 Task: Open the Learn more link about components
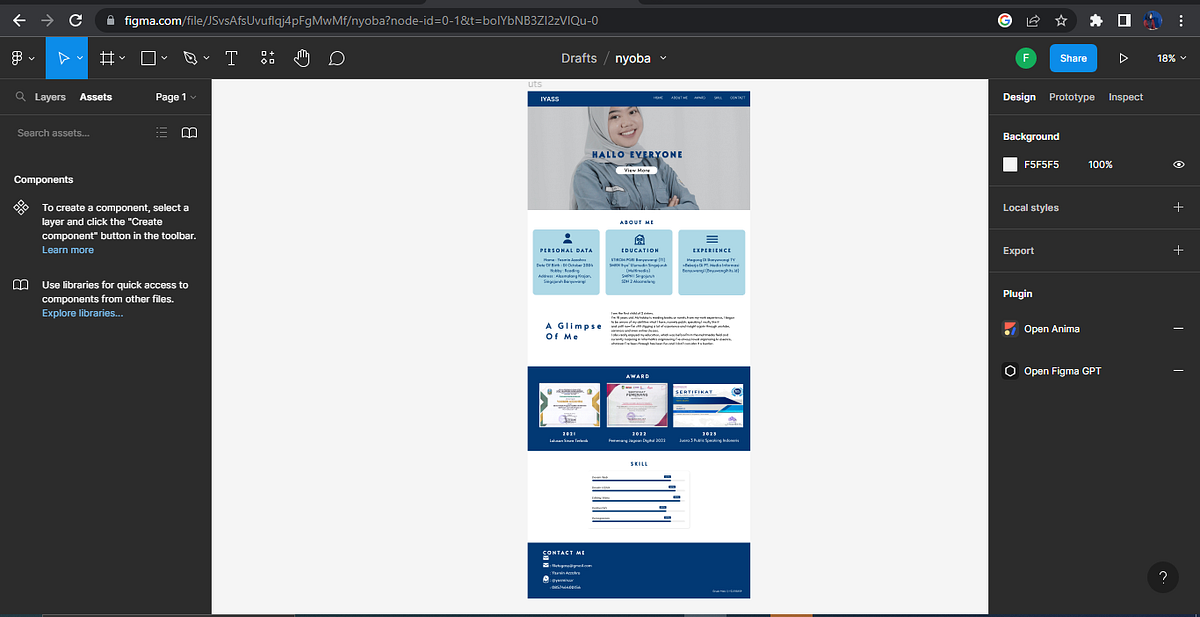[68, 249]
